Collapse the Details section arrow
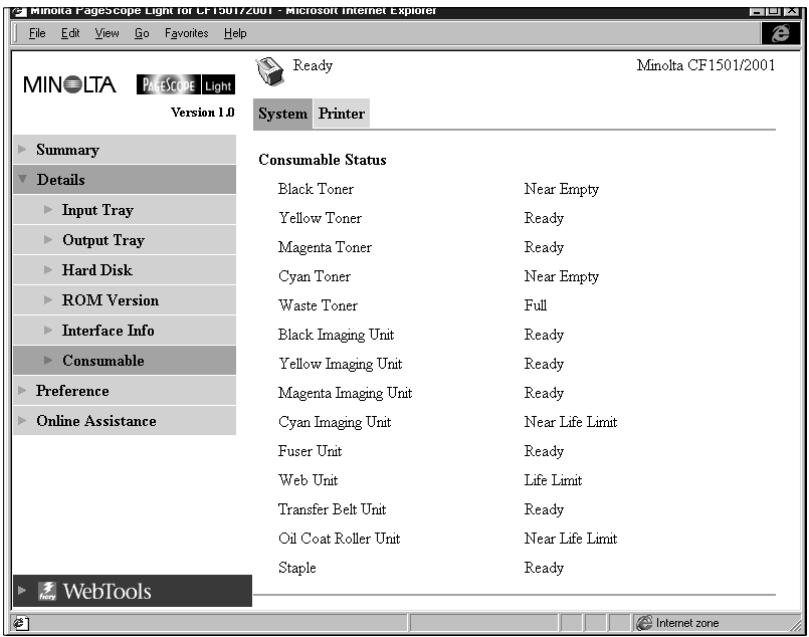Screen dimensions: 809x637 [22, 179]
